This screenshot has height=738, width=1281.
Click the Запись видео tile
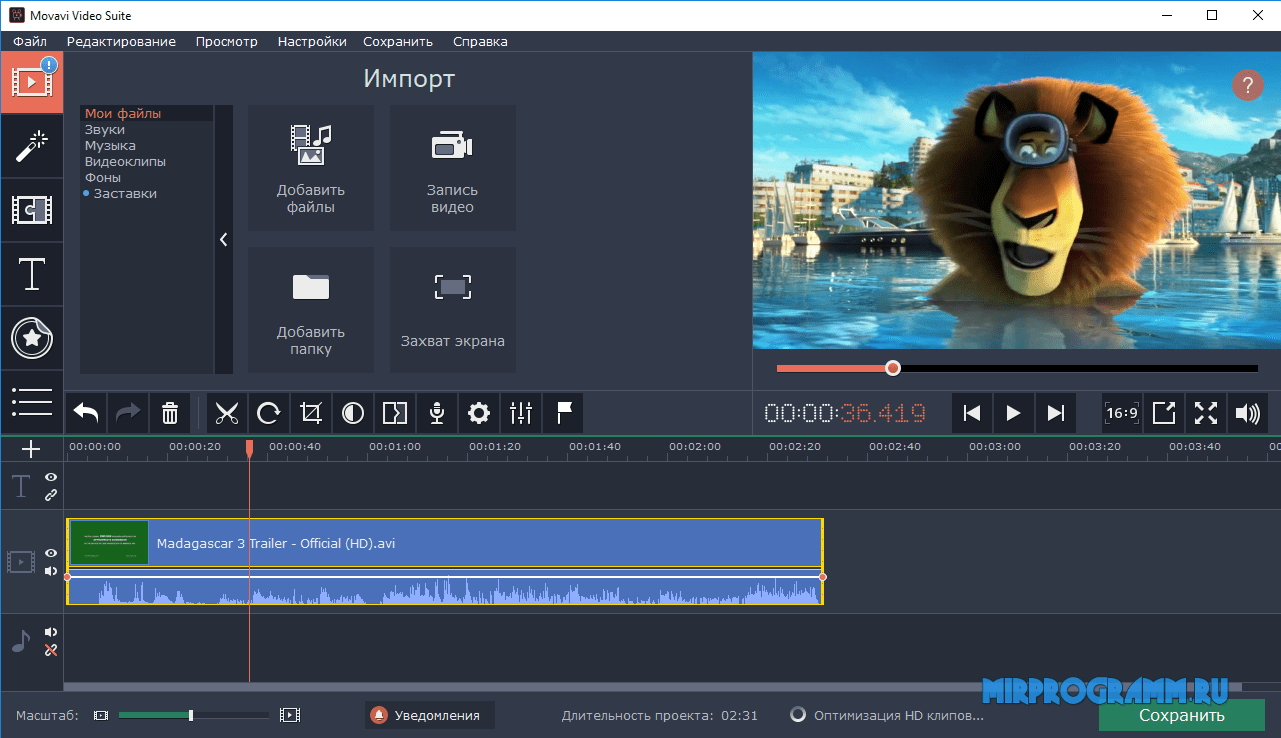pyautogui.click(x=453, y=168)
